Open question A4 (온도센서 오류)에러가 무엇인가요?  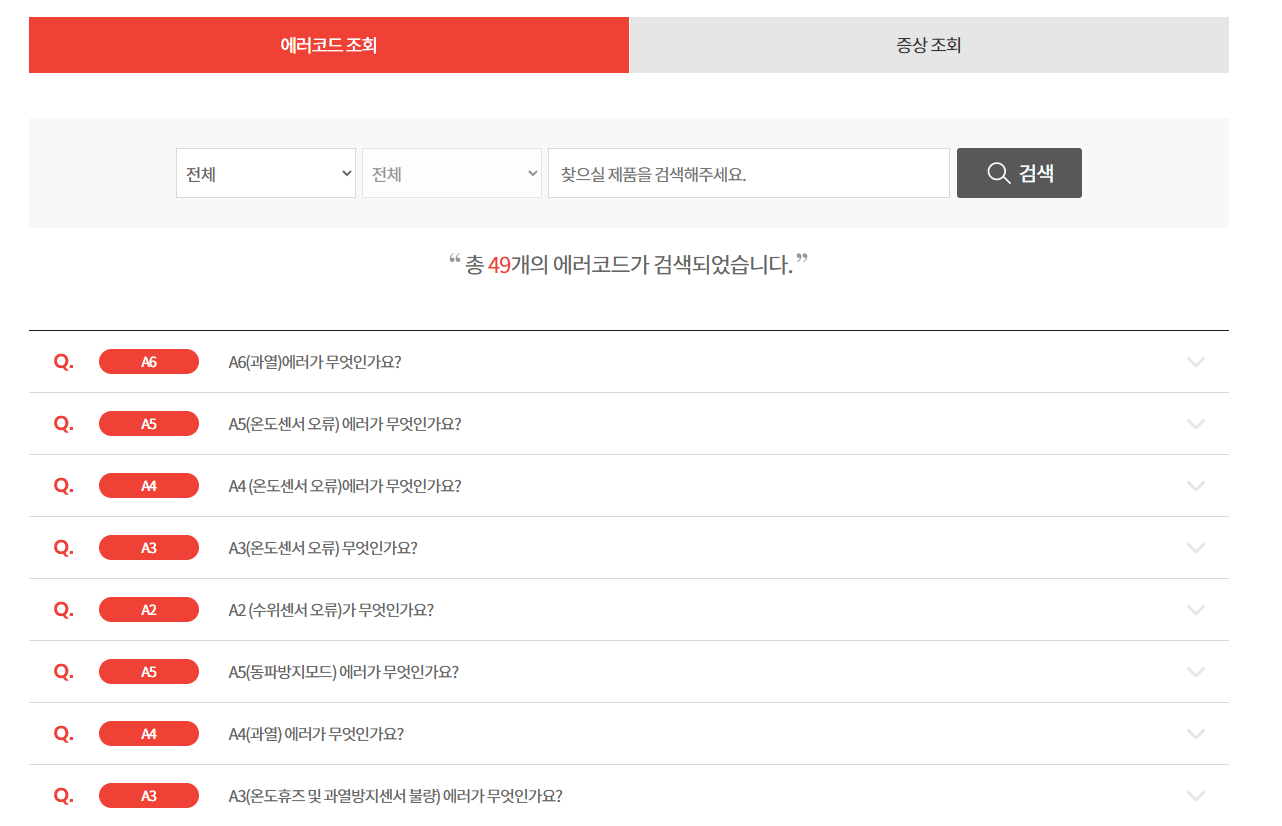click(345, 486)
